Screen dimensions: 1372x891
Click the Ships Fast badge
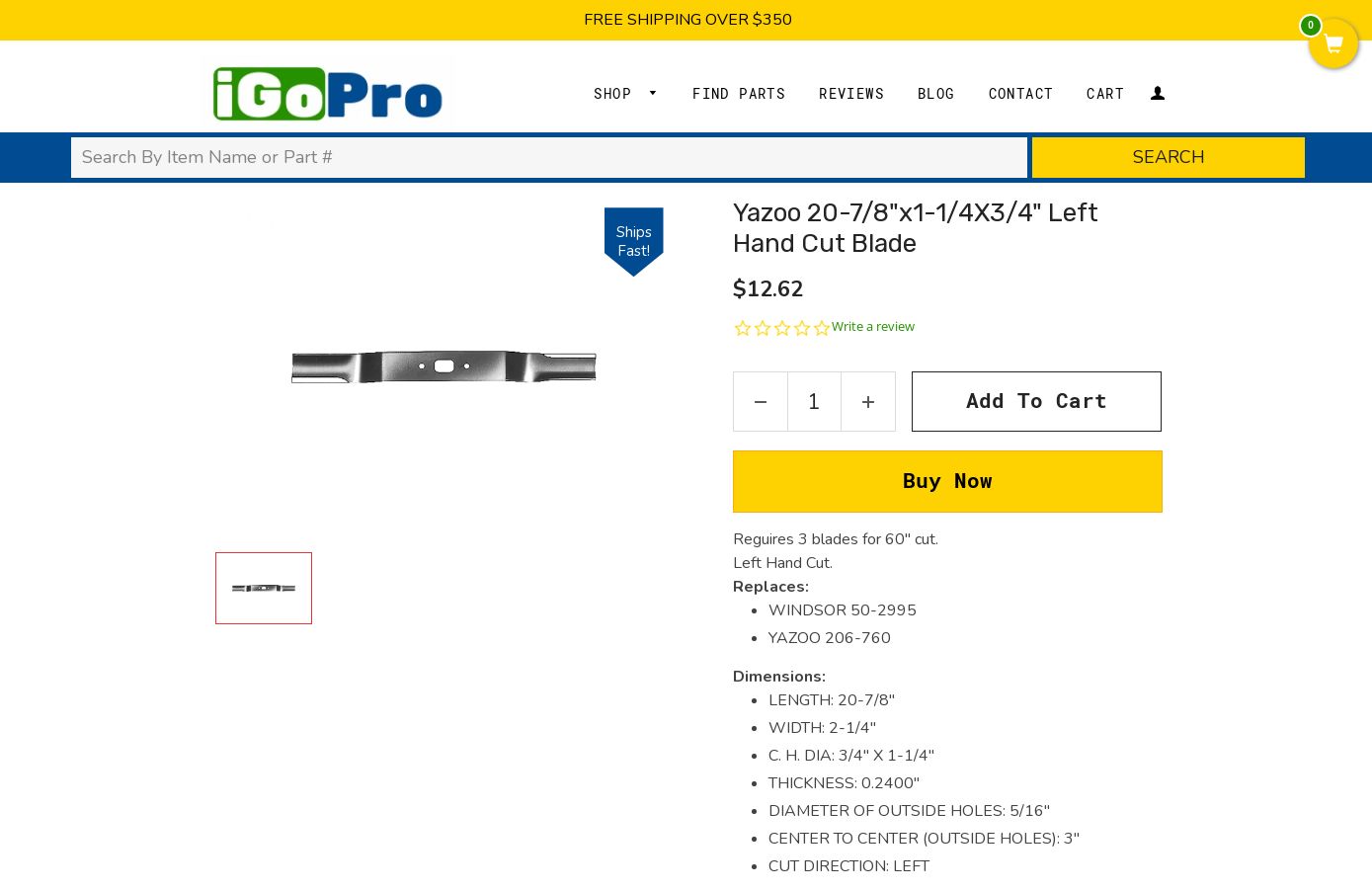tap(634, 241)
